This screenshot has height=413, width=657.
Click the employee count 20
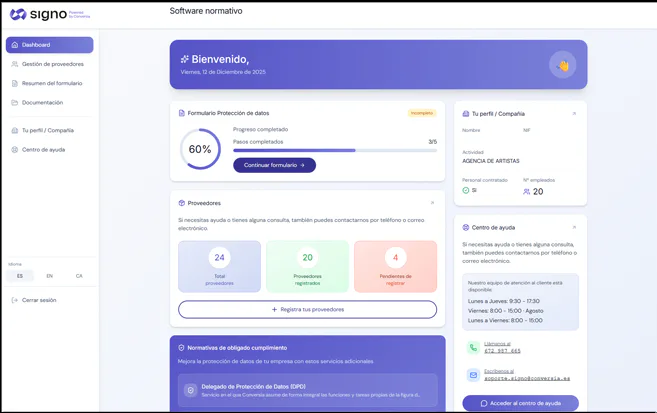tap(538, 192)
